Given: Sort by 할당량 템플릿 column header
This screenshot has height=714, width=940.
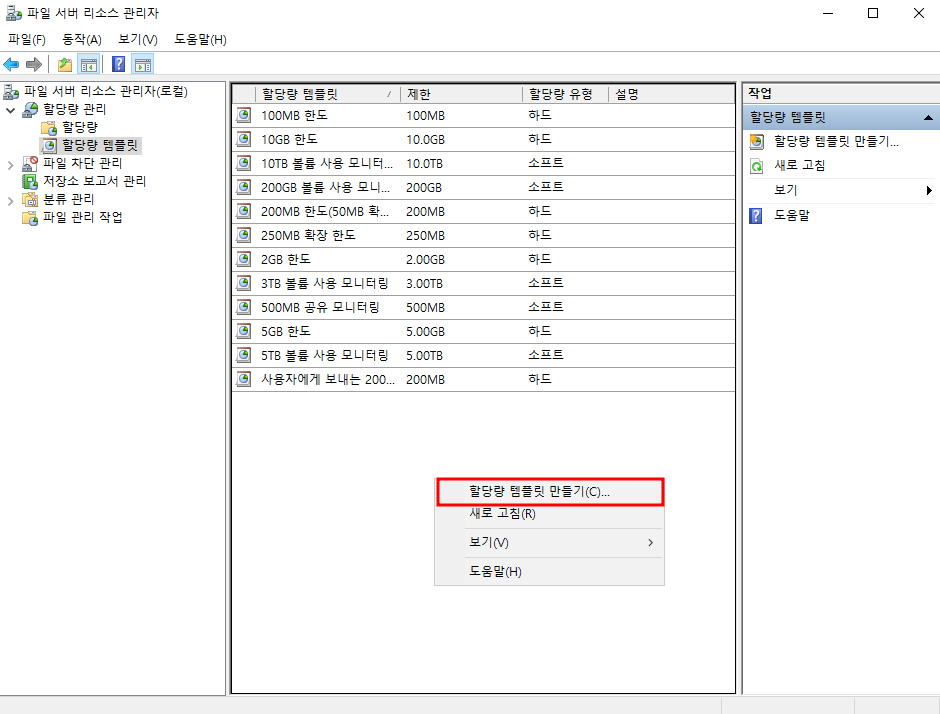Looking at the screenshot, I should pyautogui.click(x=327, y=94).
